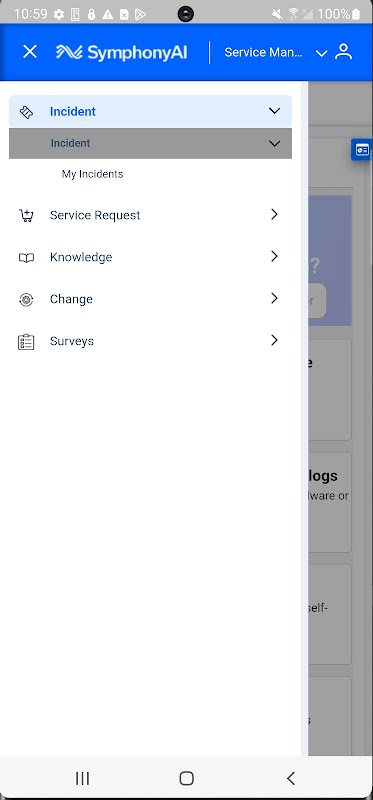This screenshot has height=800, width=373.
Task: Click the Surveys clipboard icon
Action: [26, 341]
